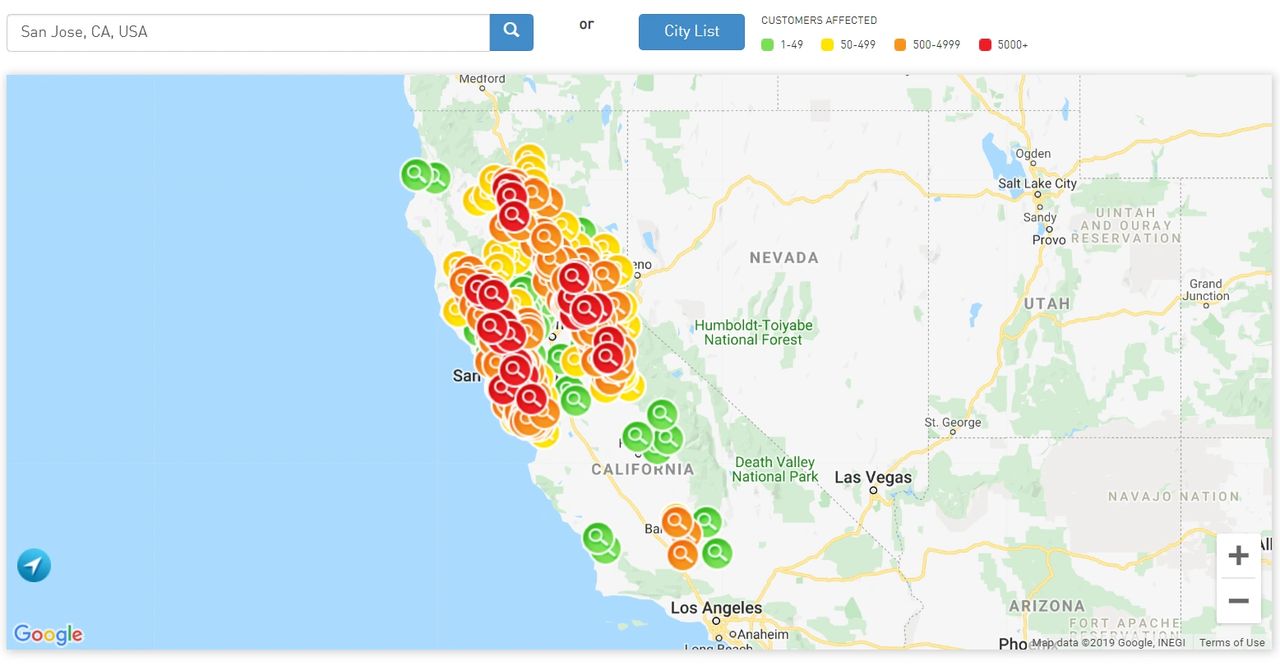Select the leftmost green outage marker
The height and width of the screenshot is (666, 1280).
(x=416, y=174)
